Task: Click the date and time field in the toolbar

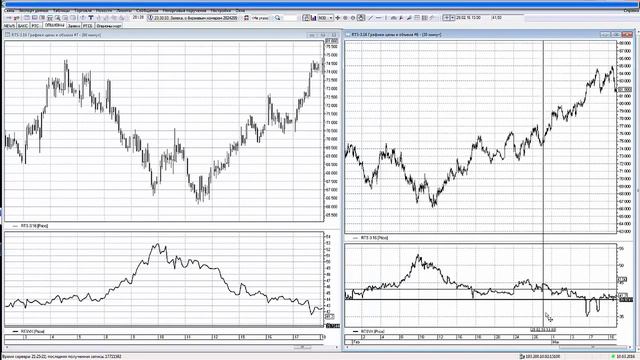Action: 469,18
